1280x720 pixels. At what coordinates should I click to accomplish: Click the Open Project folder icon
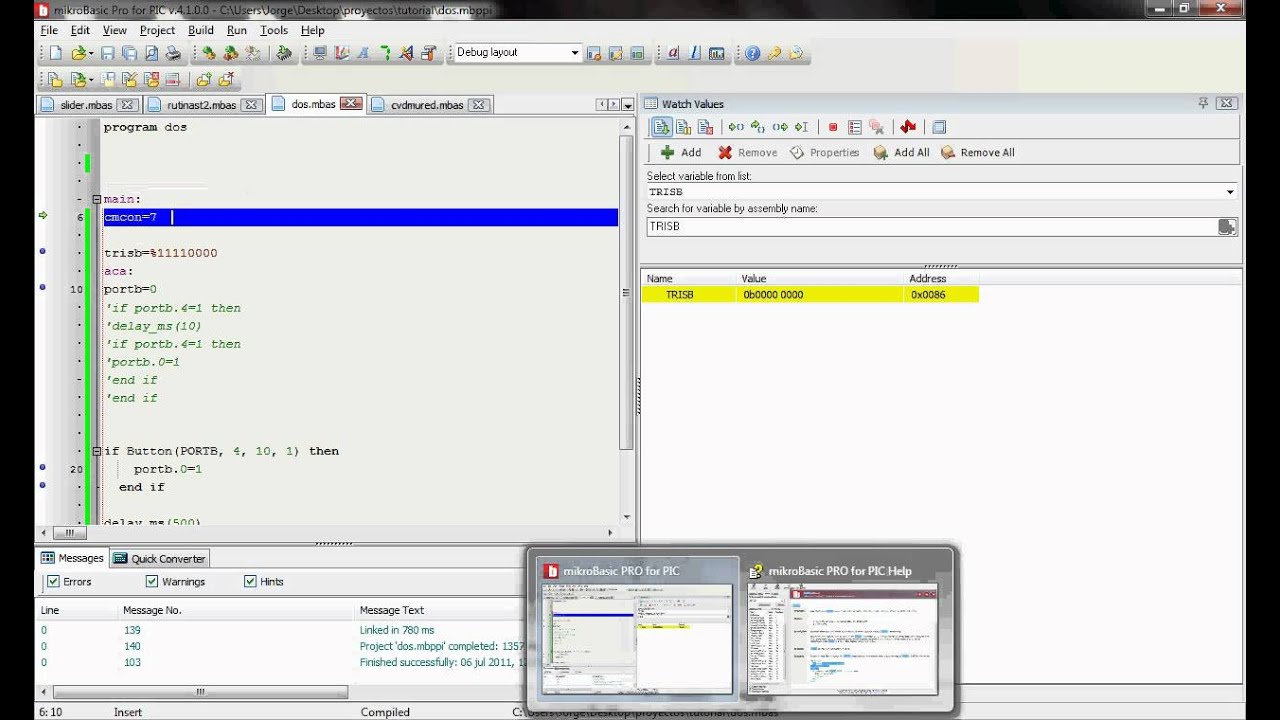pos(77,80)
